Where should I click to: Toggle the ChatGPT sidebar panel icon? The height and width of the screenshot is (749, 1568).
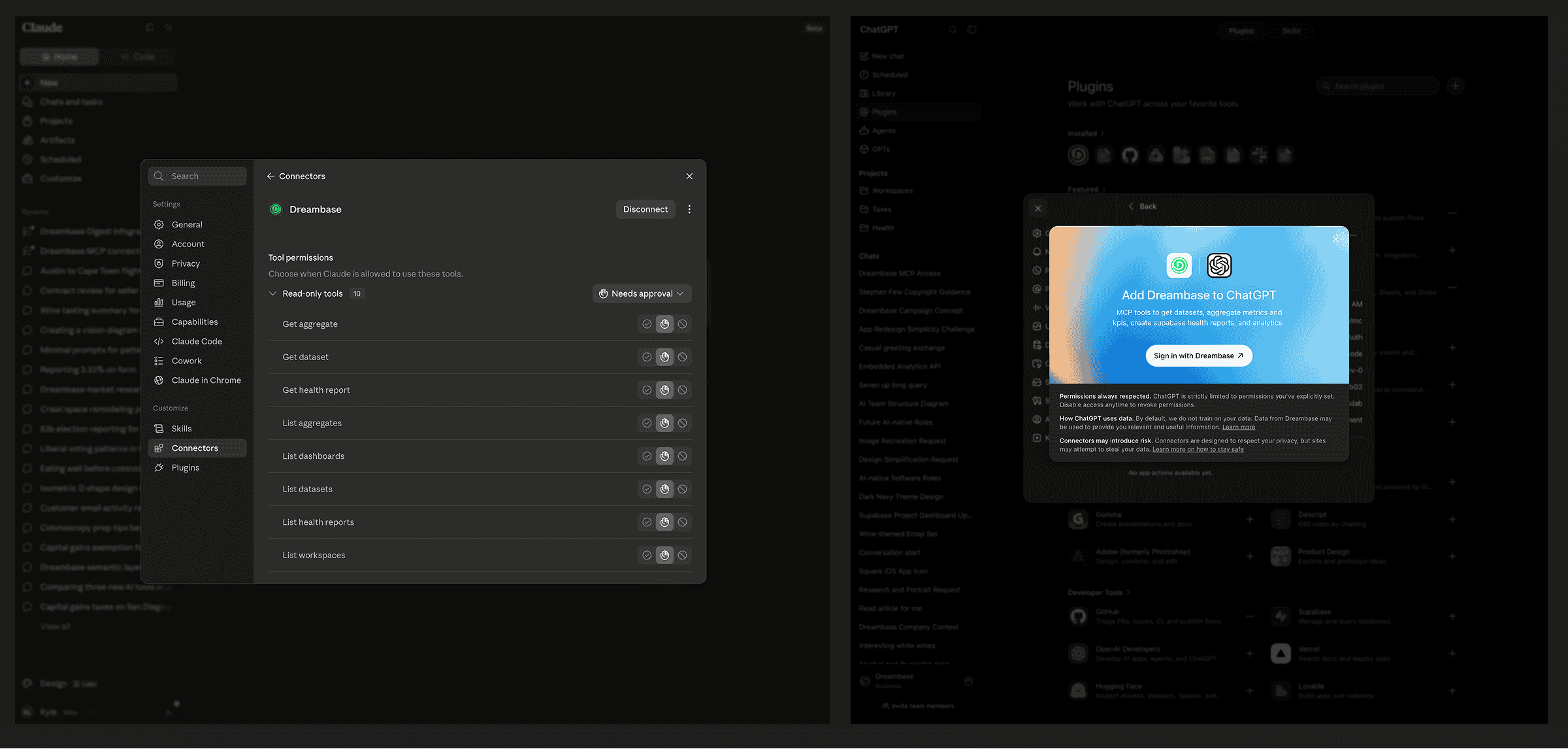(x=972, y=29)
